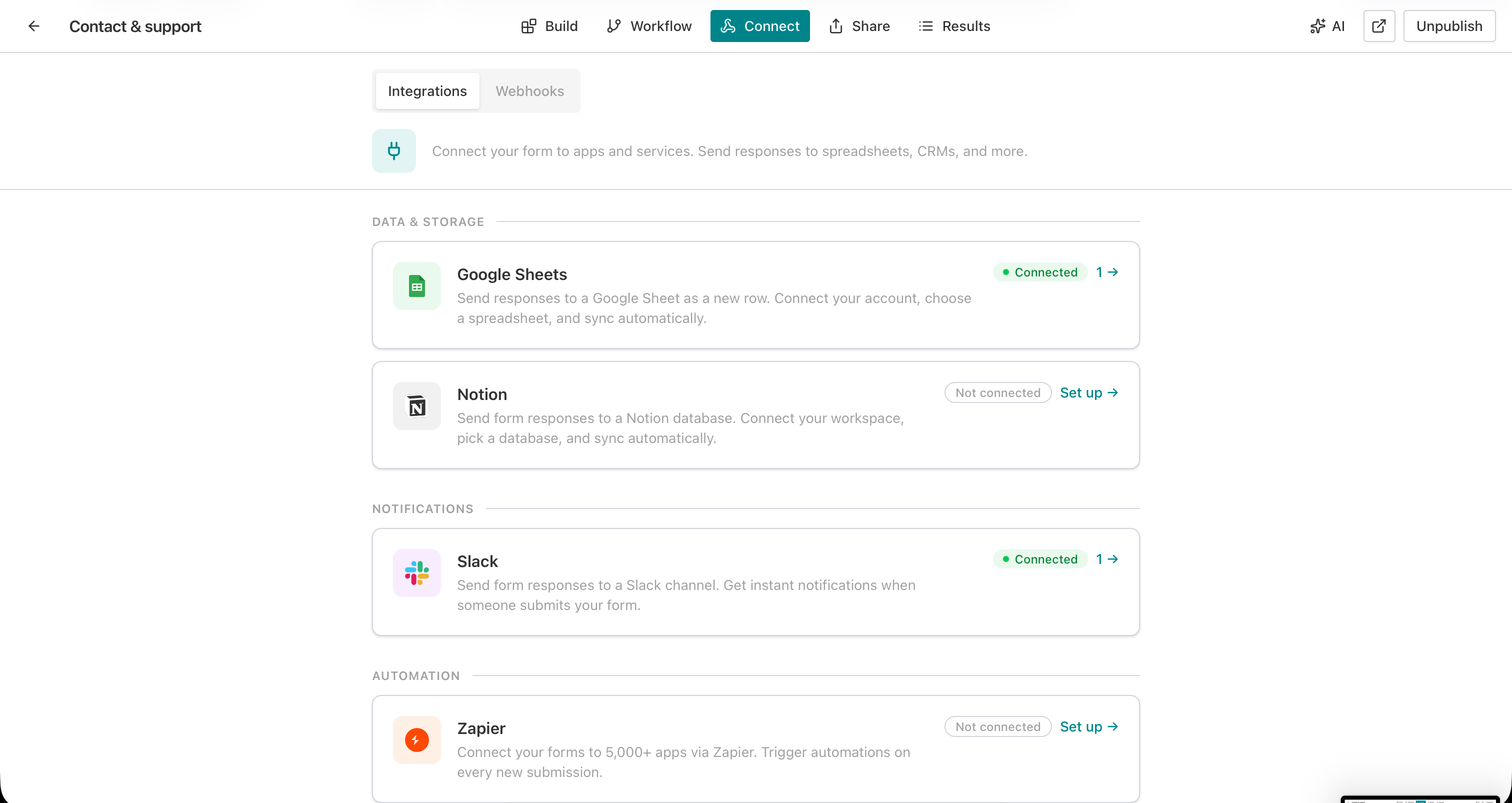Image resolution: width=1512 pixels, height=803 pixels.
Task: Click the Unpublish button
Action: pos(1449,26)
